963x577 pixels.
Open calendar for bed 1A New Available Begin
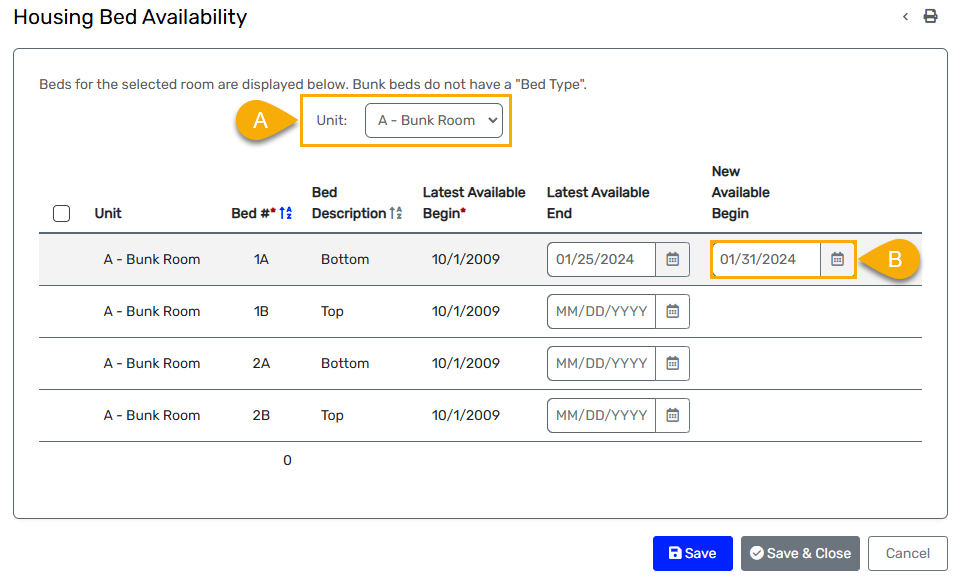point(837,259)
